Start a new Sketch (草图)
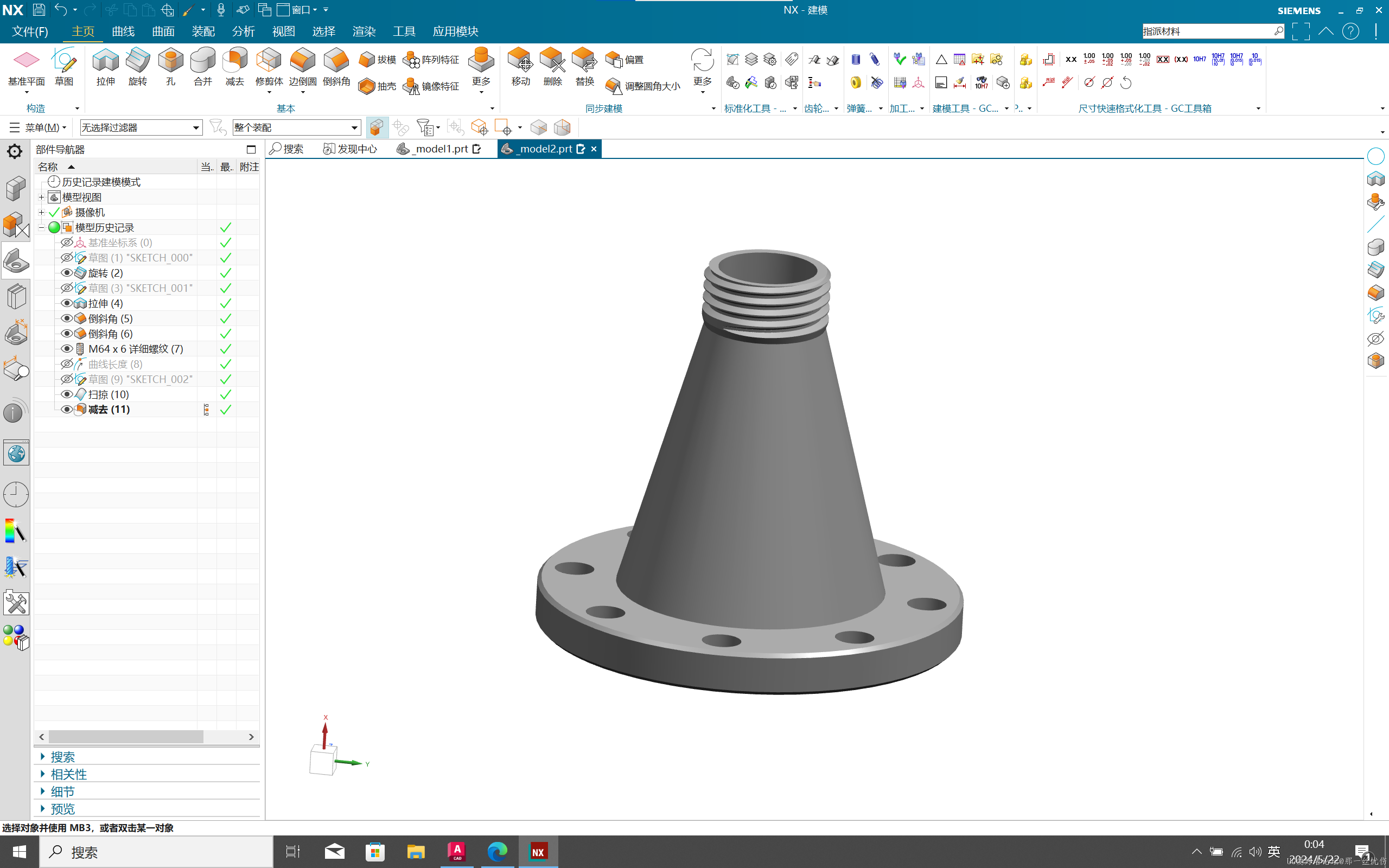Viewport: 1389px width, 868px height. point(63,67)
